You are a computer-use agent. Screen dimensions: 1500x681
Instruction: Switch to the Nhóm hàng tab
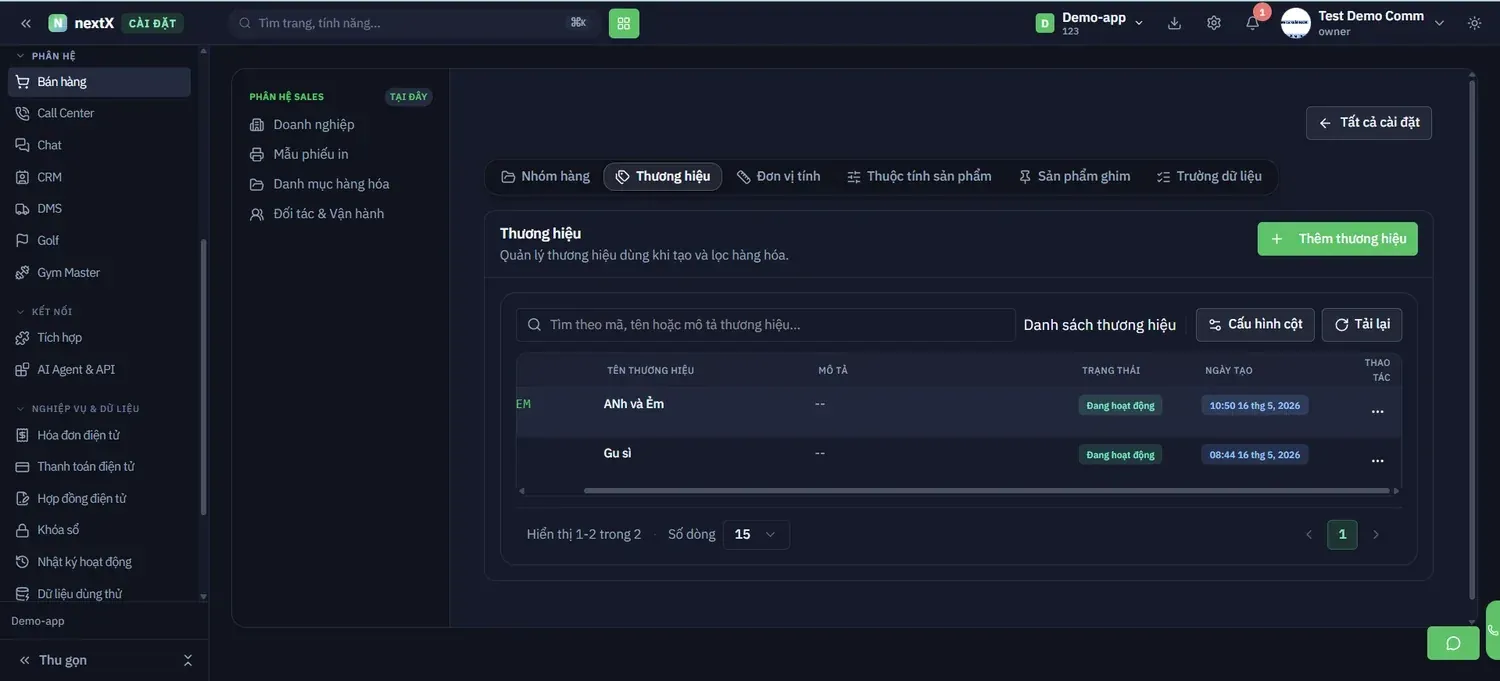click(x=546, y=176)
